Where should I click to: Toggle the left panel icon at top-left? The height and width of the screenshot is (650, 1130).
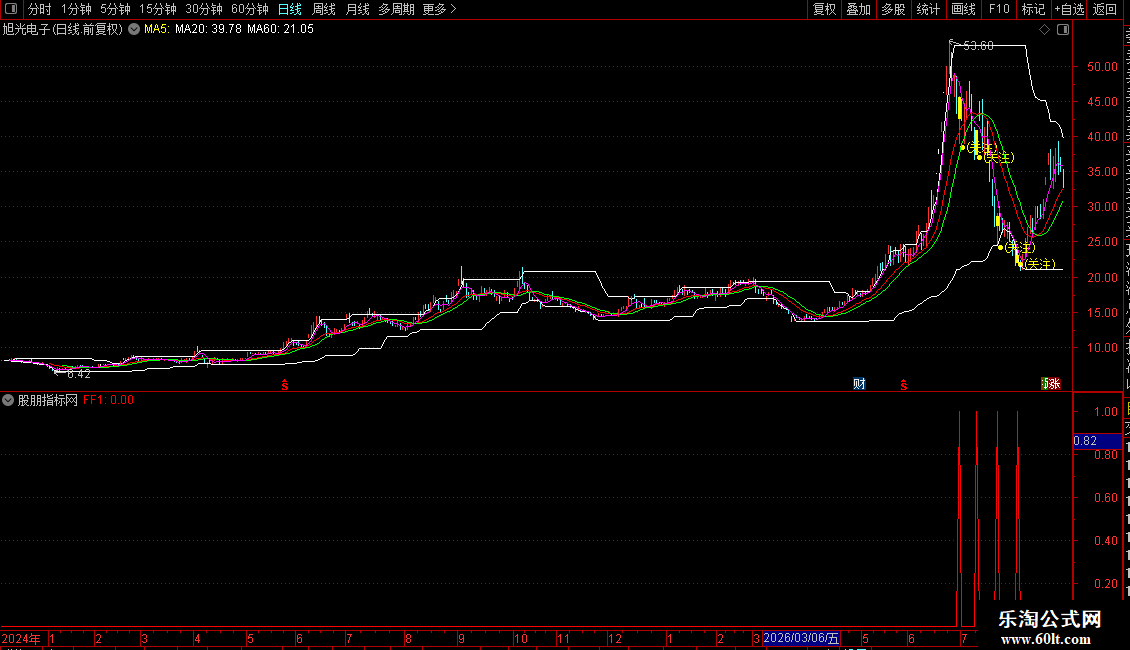pos(11,9)
